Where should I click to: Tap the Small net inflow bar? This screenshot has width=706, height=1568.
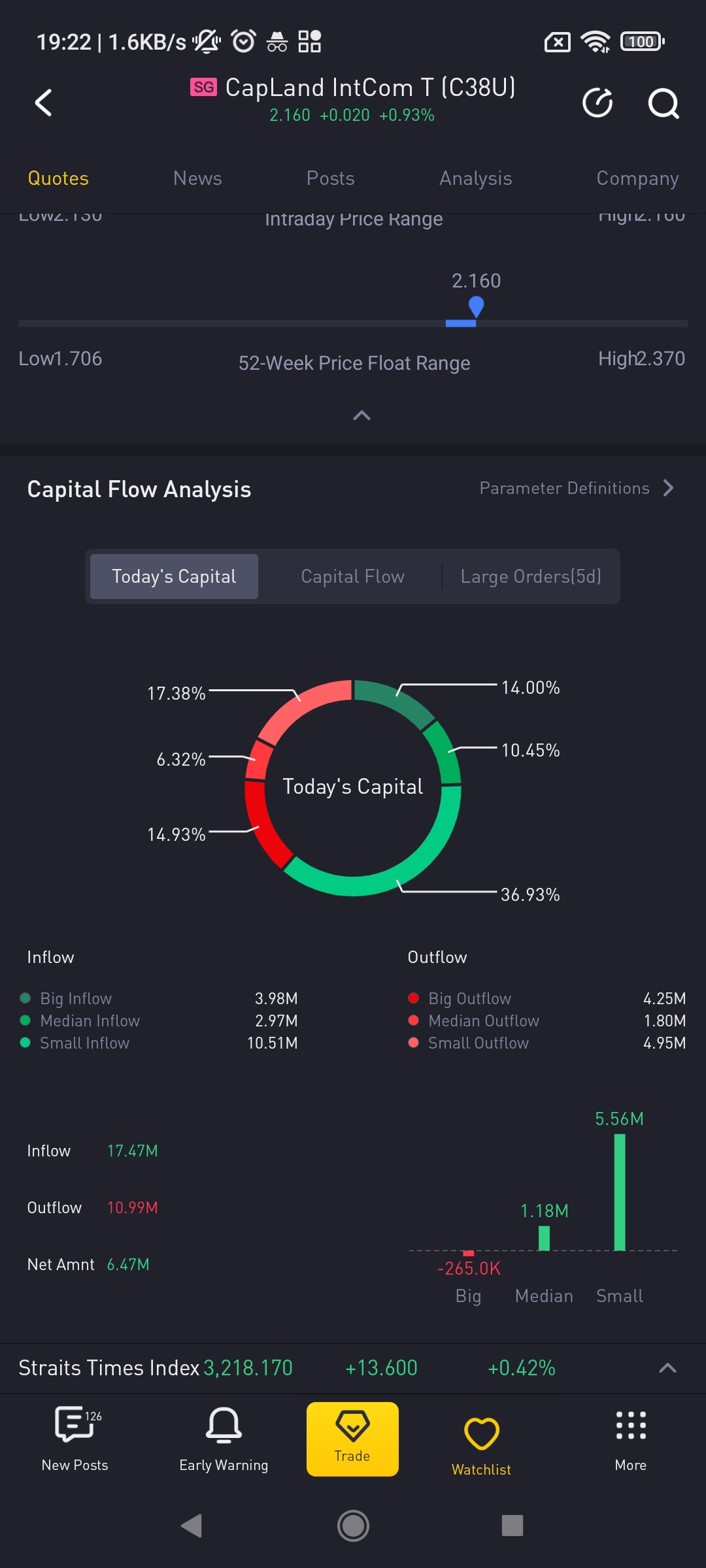point(620,1192)
